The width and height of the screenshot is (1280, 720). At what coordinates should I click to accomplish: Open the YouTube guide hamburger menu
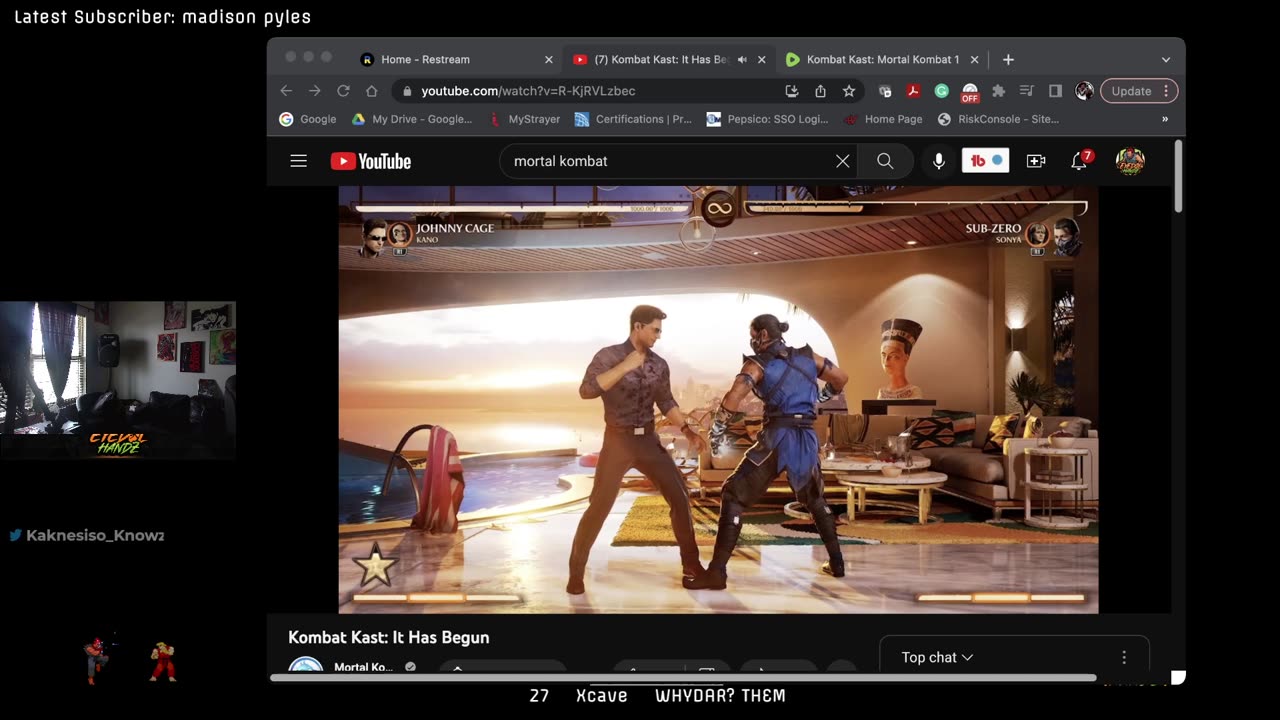pos(298,161)
